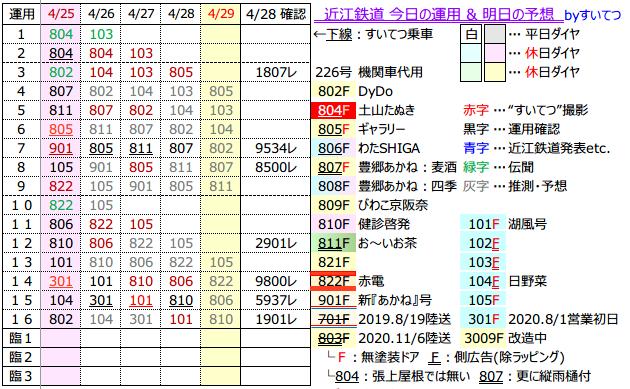Select the 9534レ confirmation cell
Screen dimensions: 630x389
pyautogui.click(x=276, y=148)
